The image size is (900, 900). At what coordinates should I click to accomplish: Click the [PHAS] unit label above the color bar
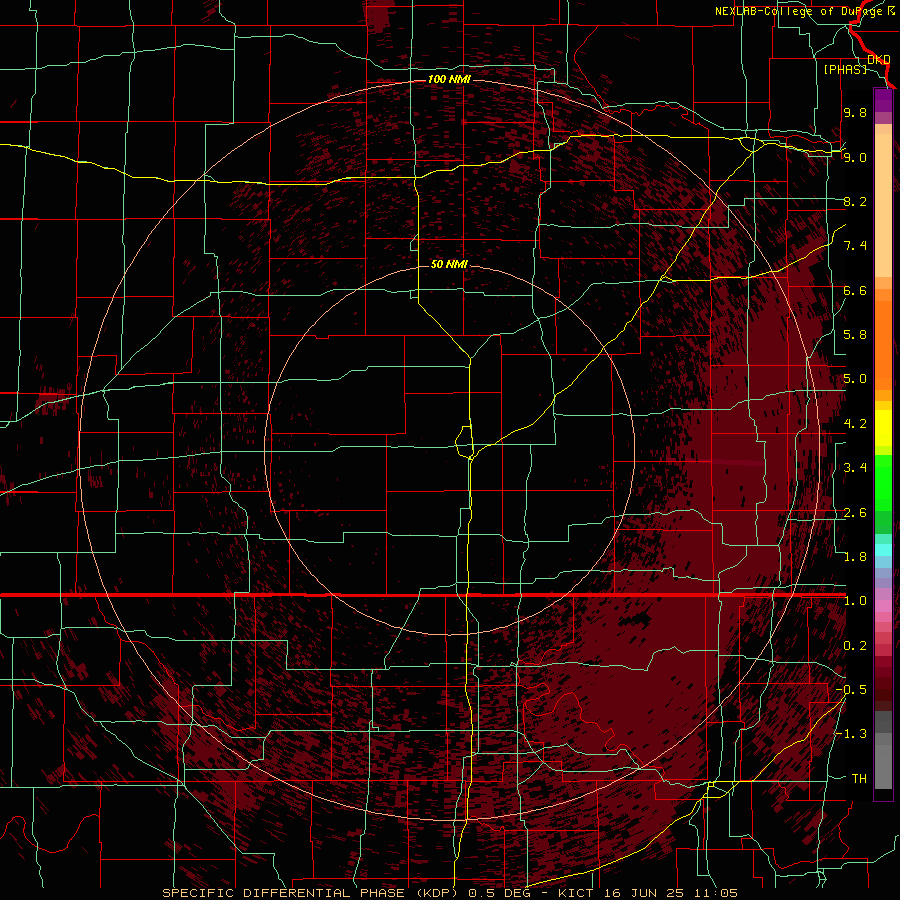845,69
